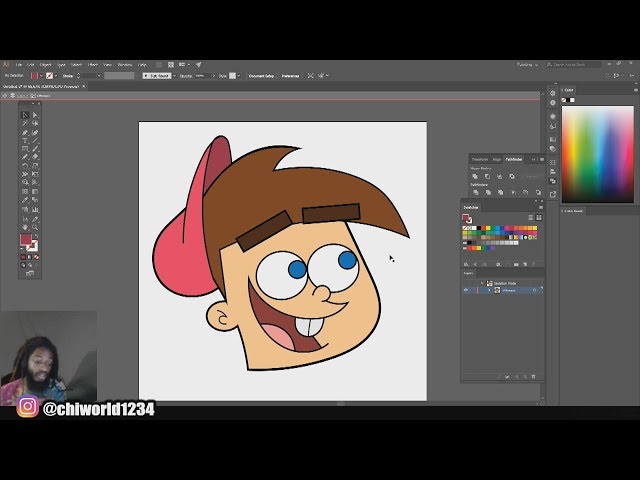Click the stroke weight input field
This screenshot has height=480, width=640.
point(88,76)
